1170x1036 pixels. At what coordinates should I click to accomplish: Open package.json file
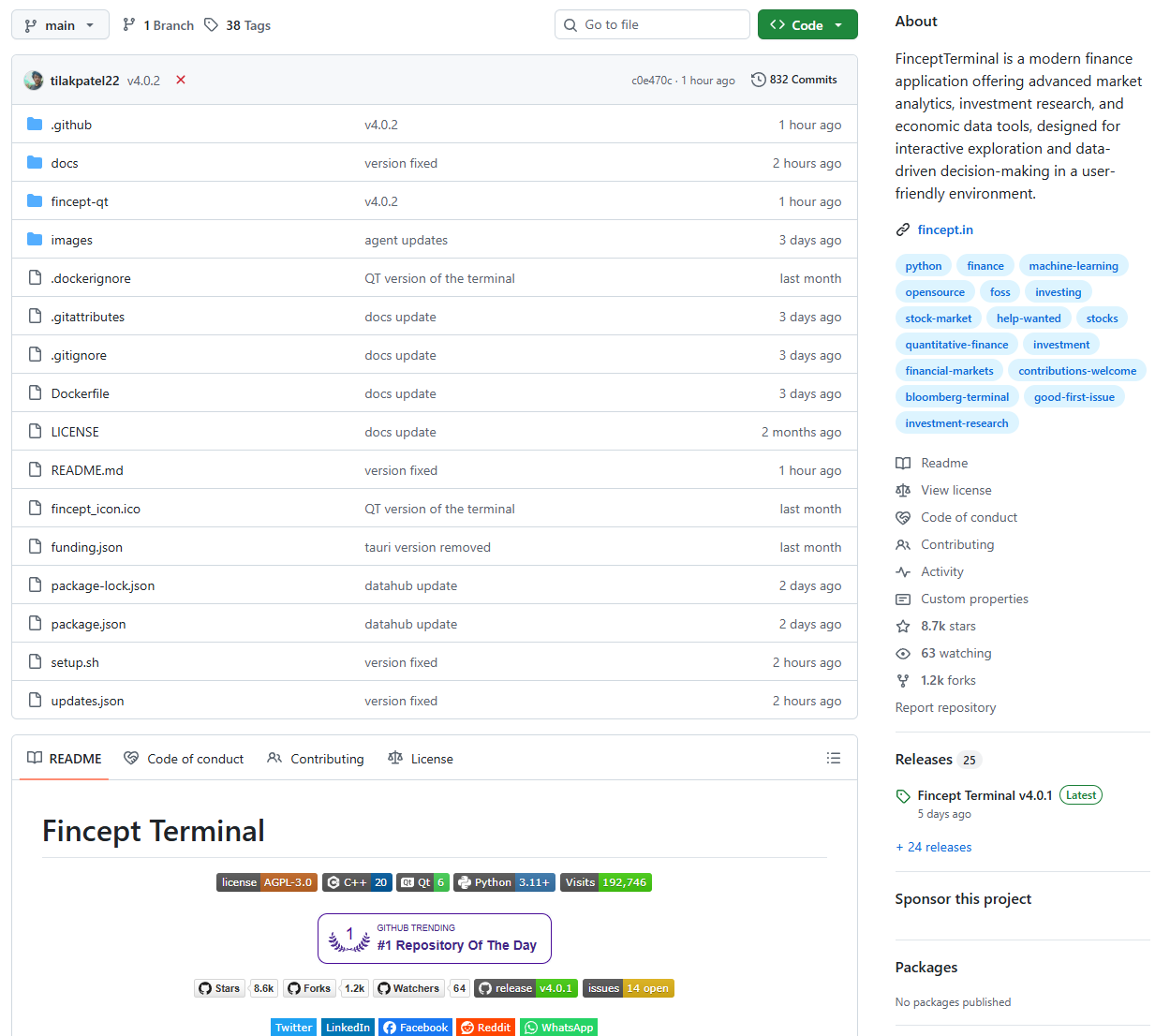pyautogui.click(x=88, y=624)
